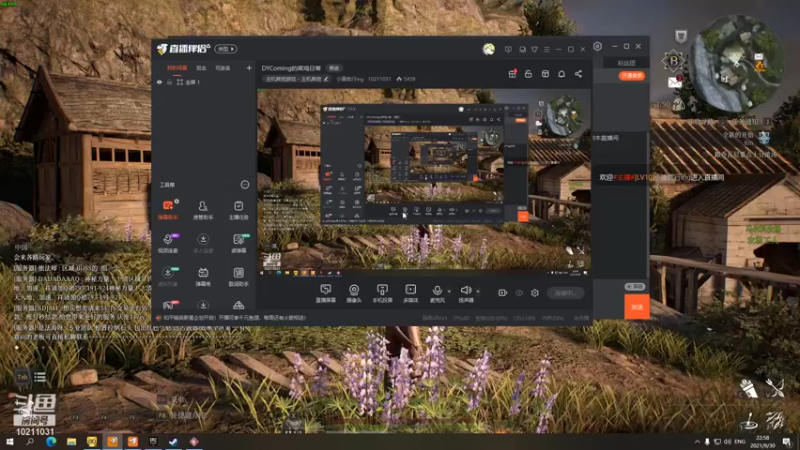Open the hexagon settings icon on outer title bar
This screenshot has width=800, height=450.
tap(597, 46)
